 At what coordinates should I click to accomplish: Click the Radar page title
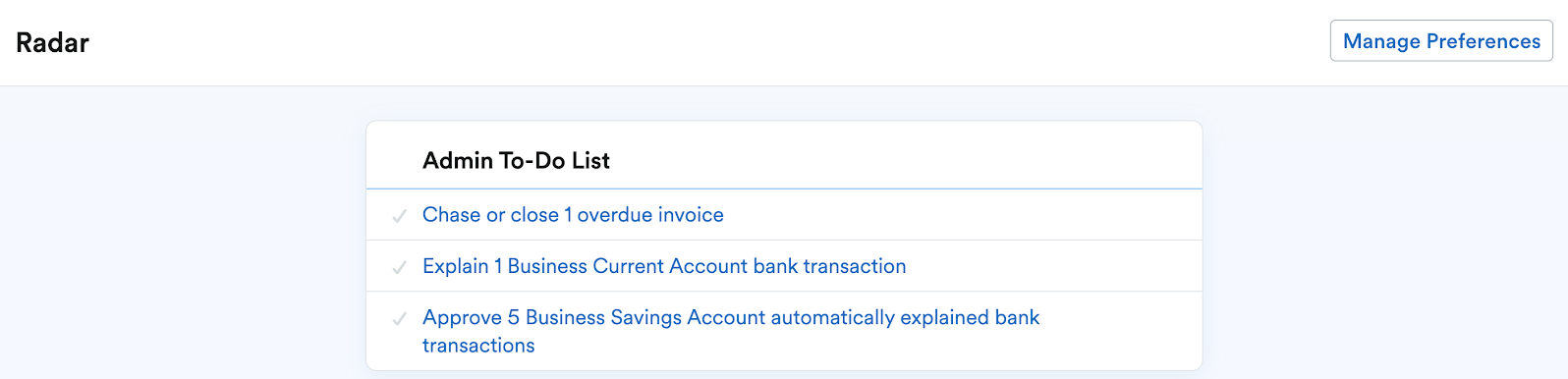(53, 43)
